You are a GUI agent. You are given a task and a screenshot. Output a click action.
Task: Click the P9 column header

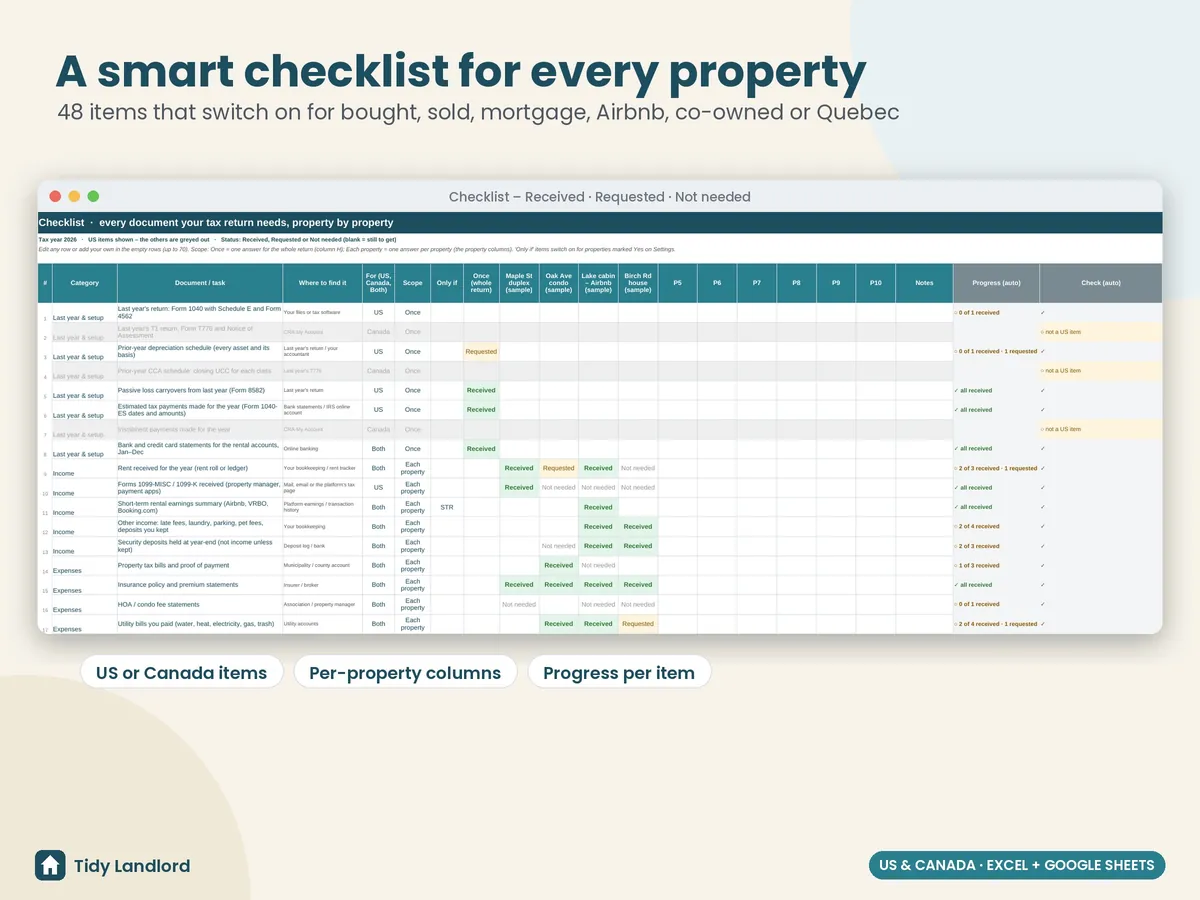(x=836, y=283)
